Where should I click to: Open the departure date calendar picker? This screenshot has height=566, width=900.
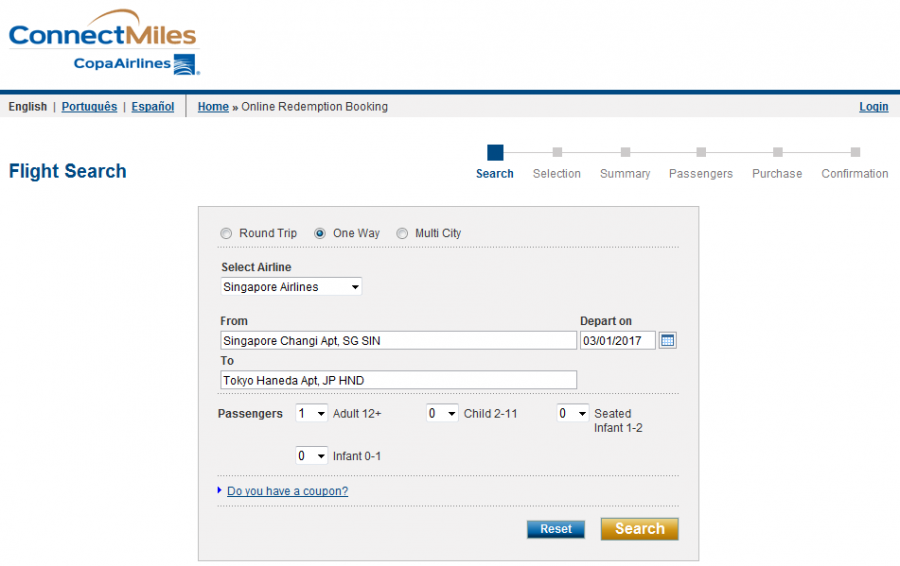(667, 340)
